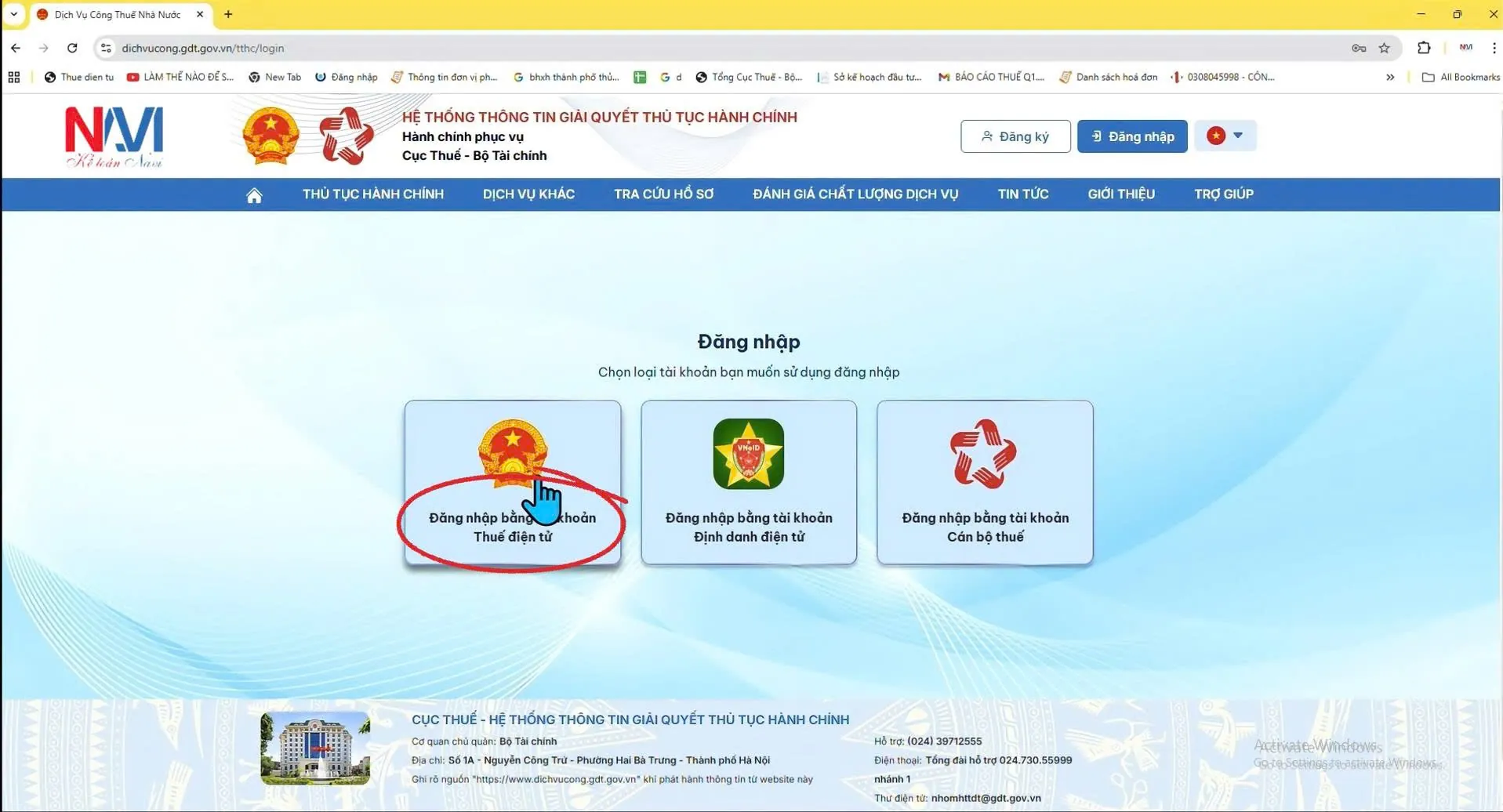This screenshot has height=812, width=1503.
Task: Open the Gmail bookmark 'BÁO CÁO THUẾ Q1...'
Action: click(990, 77)
